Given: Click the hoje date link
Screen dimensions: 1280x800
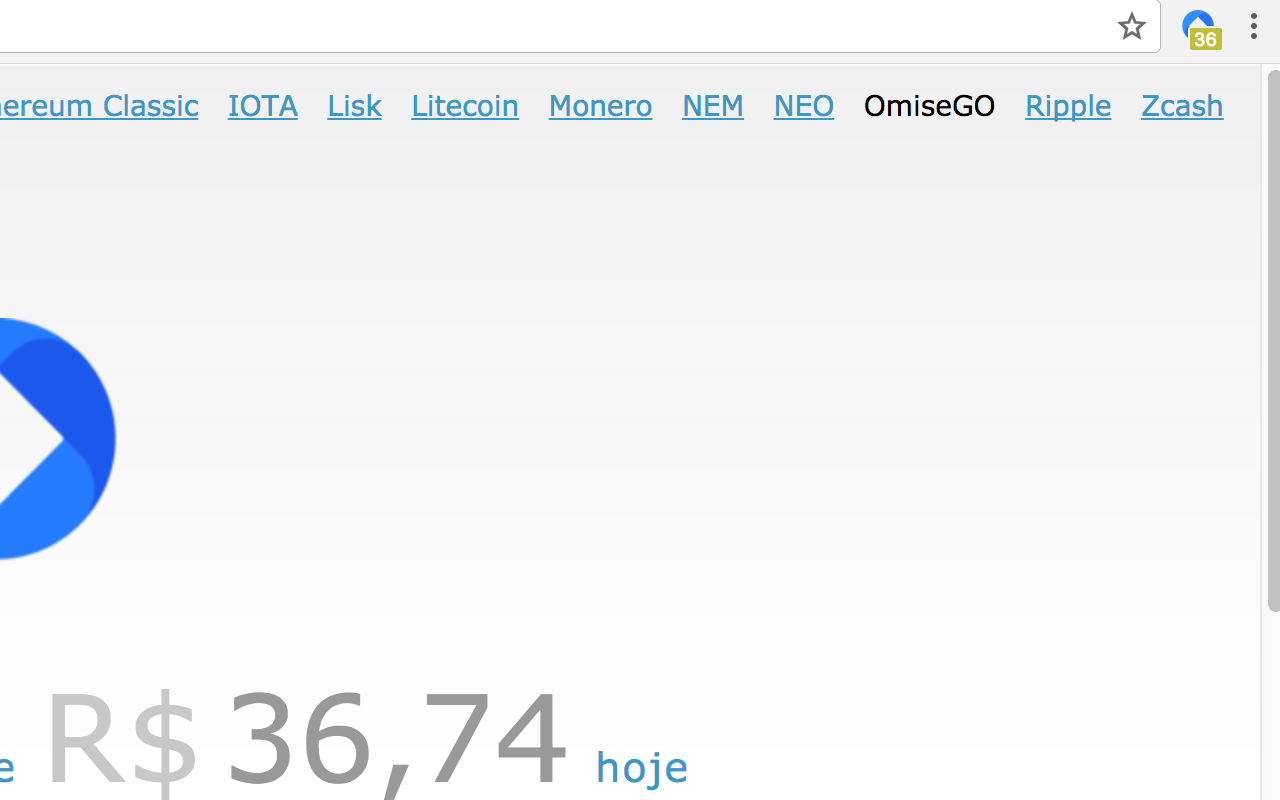Looking at the screenshot, I should click(642, 767).
